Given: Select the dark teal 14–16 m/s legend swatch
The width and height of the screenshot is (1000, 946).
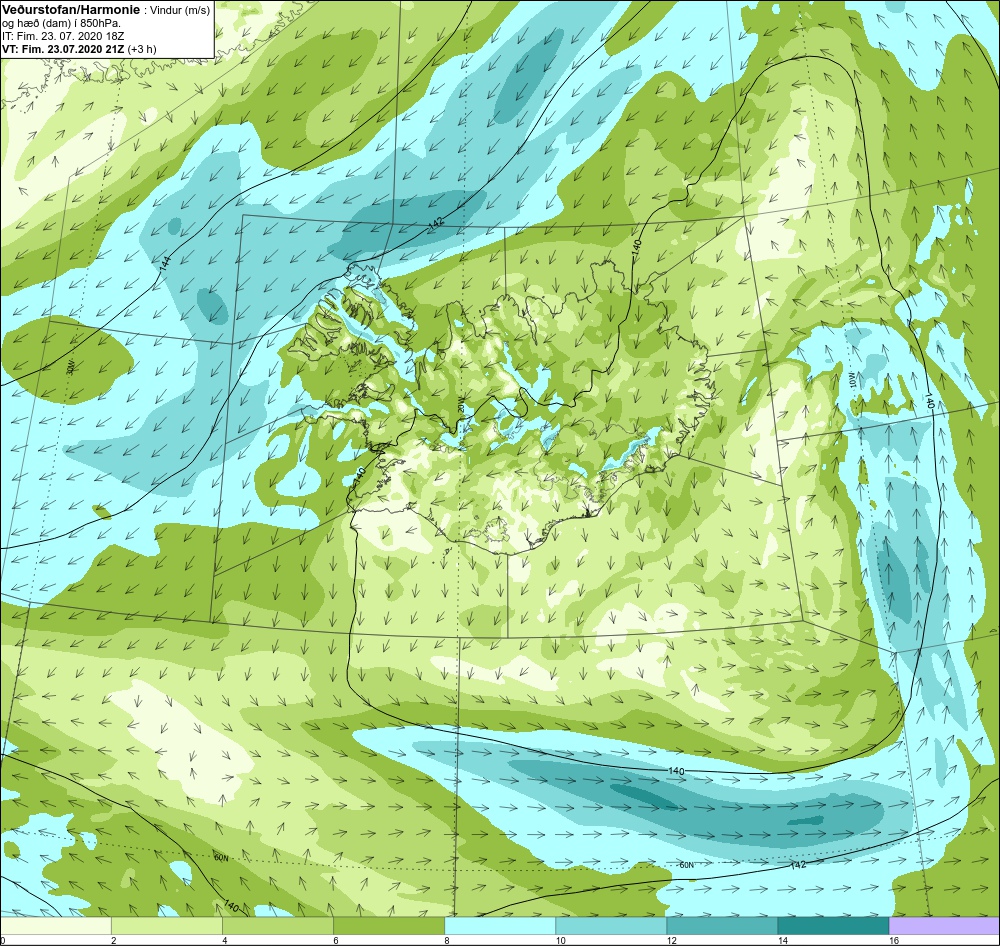Looking at the screenshot, I should tap(833, 926).
